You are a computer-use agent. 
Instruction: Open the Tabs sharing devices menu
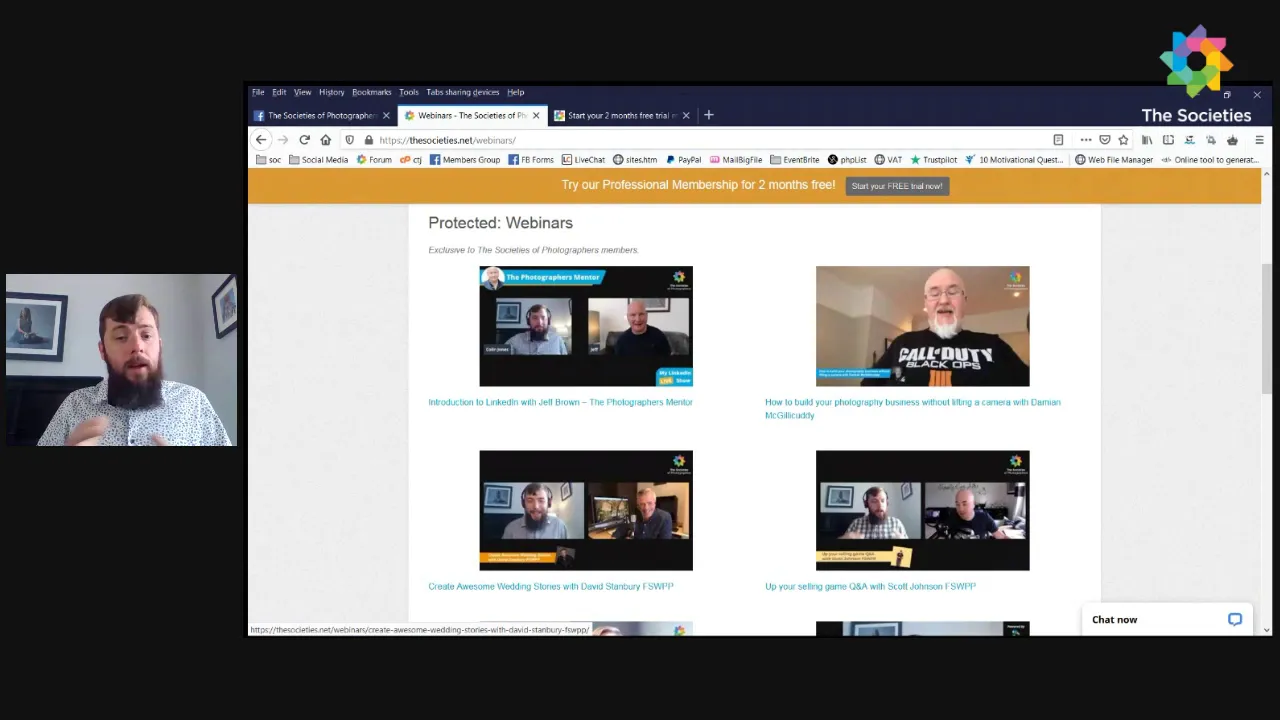463,92
